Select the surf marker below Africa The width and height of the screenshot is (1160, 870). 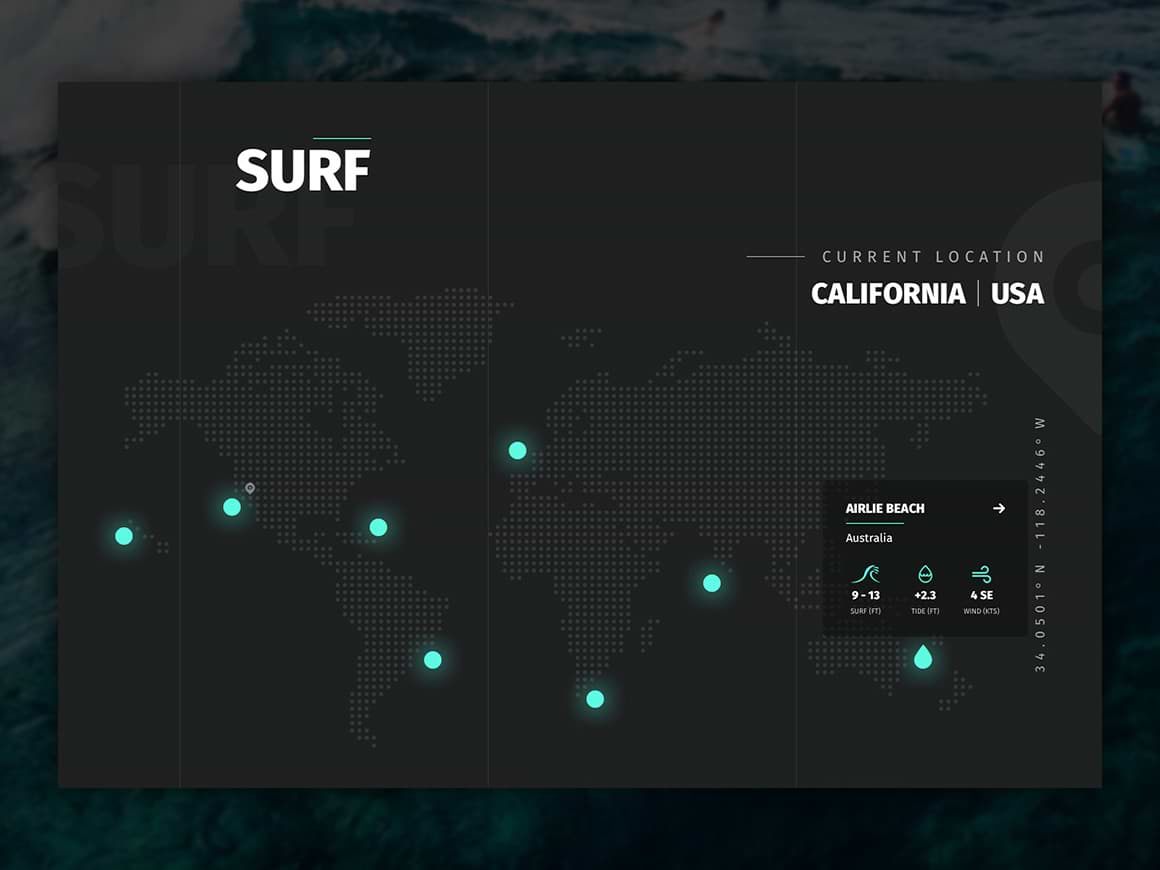(594, 700)
